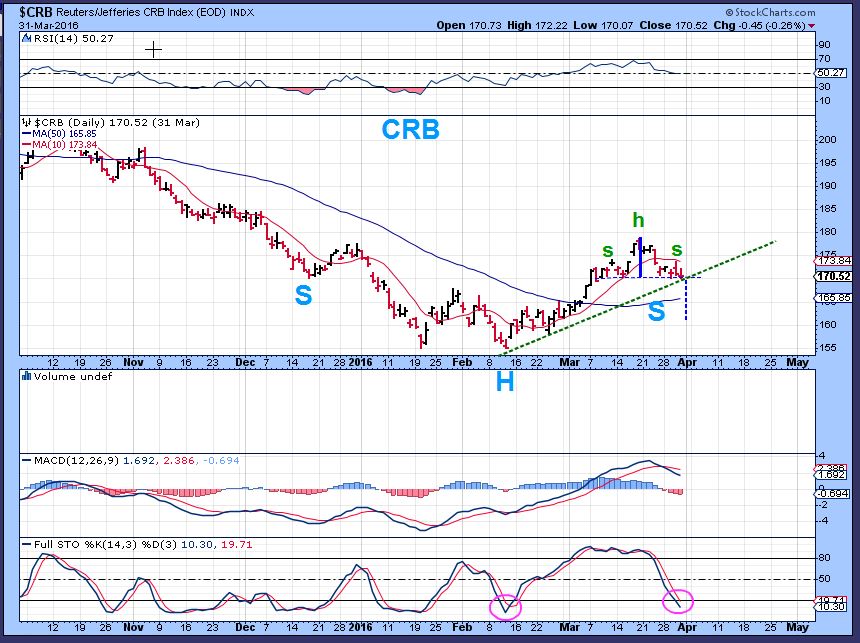
Task: Click the $CRB (Daily) 170.52 legend
Action: coord(117,122)
